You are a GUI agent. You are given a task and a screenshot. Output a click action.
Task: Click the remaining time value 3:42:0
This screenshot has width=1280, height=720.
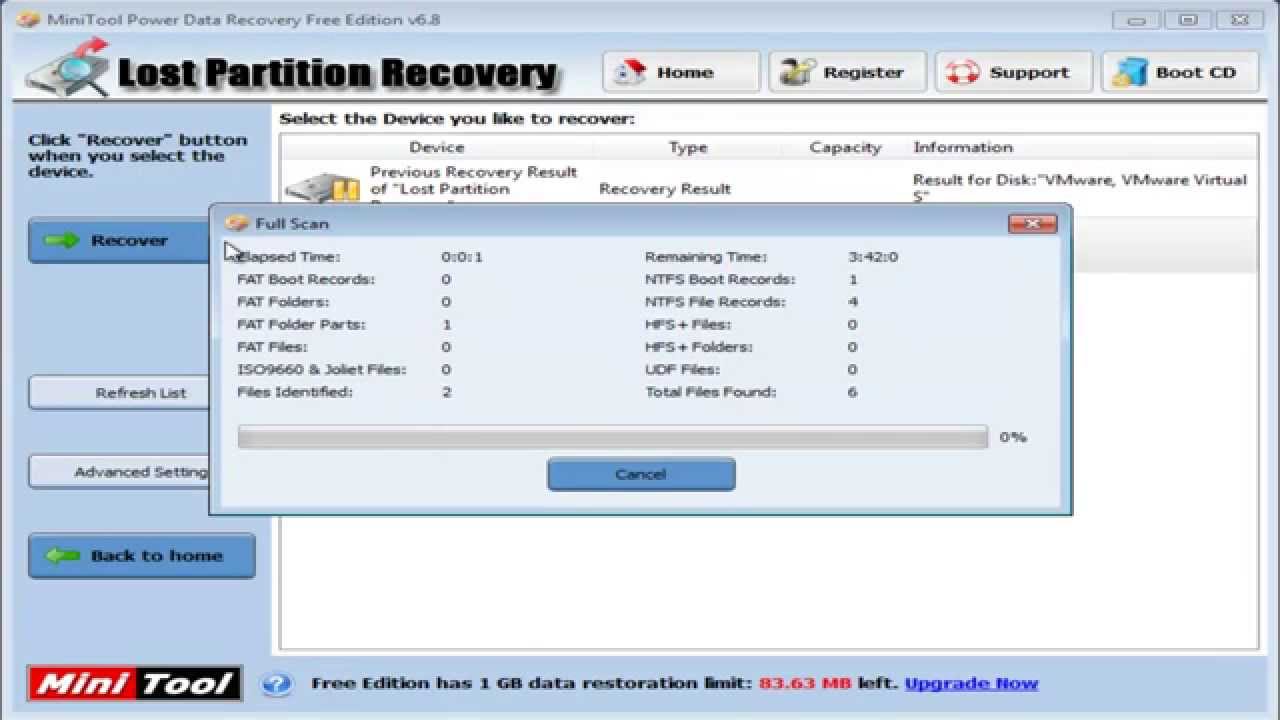(873, 257)
